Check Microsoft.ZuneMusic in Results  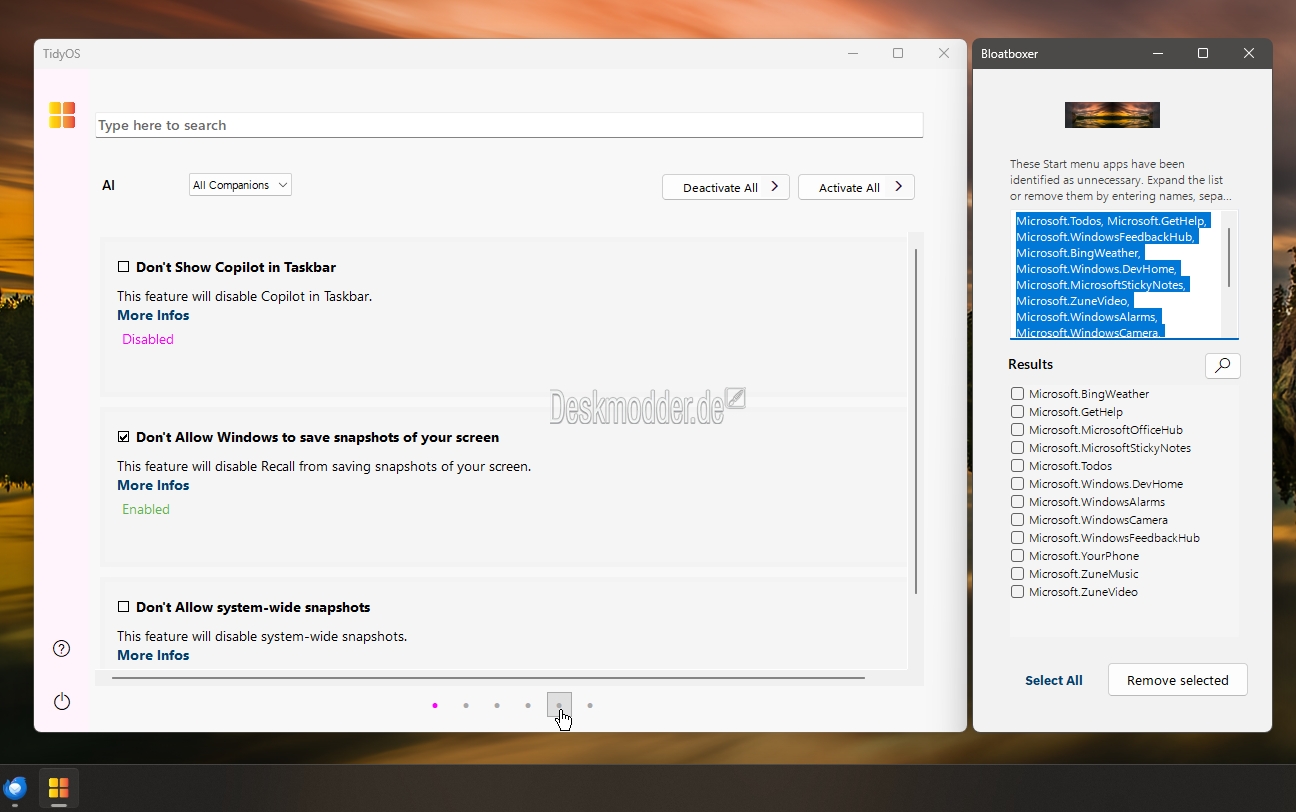(x=1017, y=574)
